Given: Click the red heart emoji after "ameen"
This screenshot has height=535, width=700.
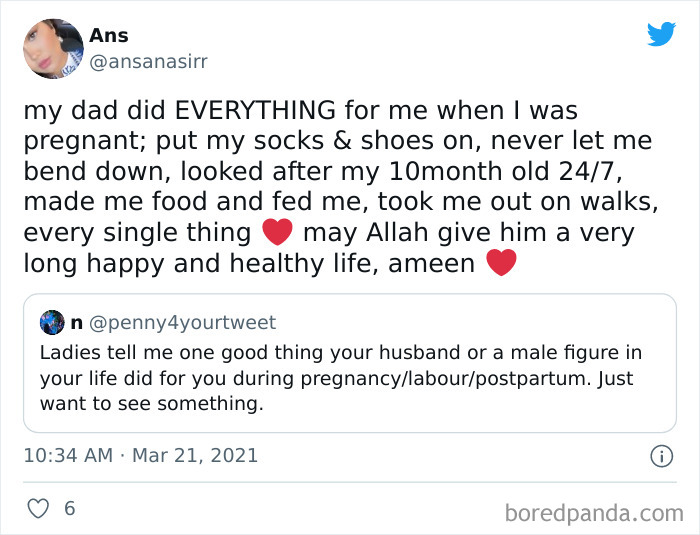Looking at the screenshot, I should pyautogui.click(x=501, y=263).
